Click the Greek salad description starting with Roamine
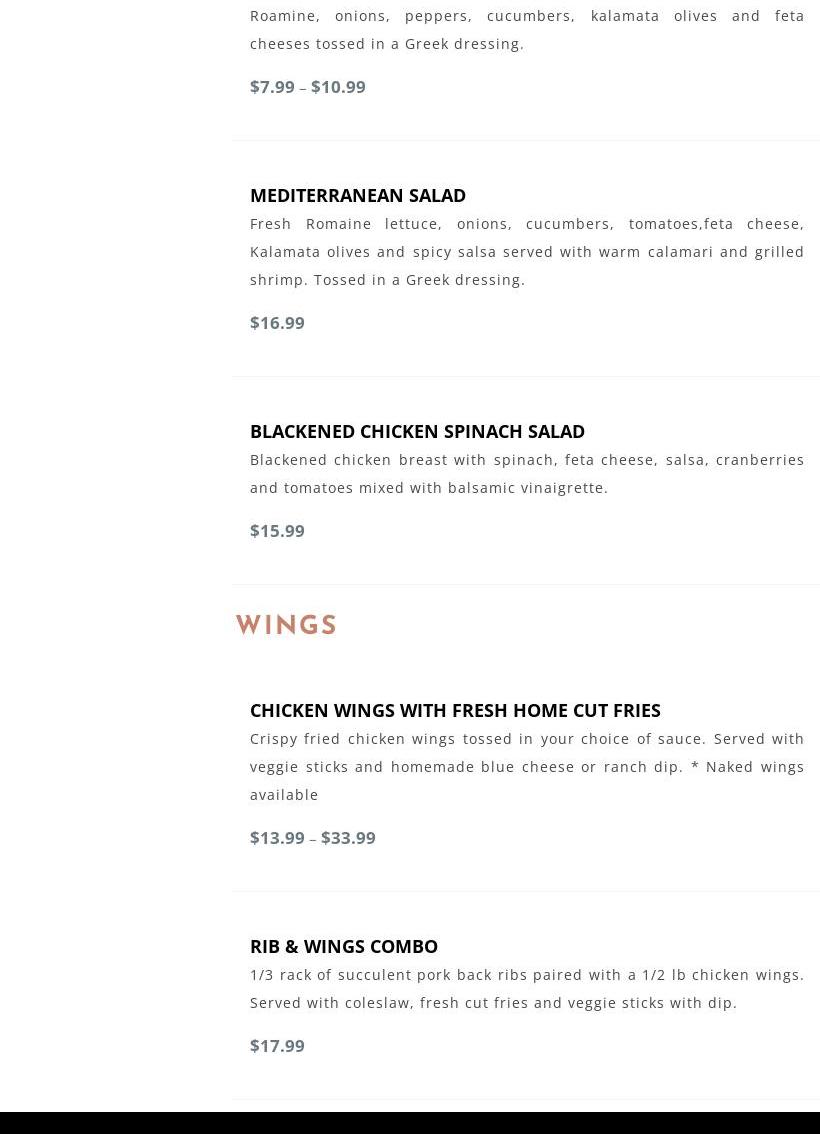Viewport: 820px width, 1134px height. [526, 30]
